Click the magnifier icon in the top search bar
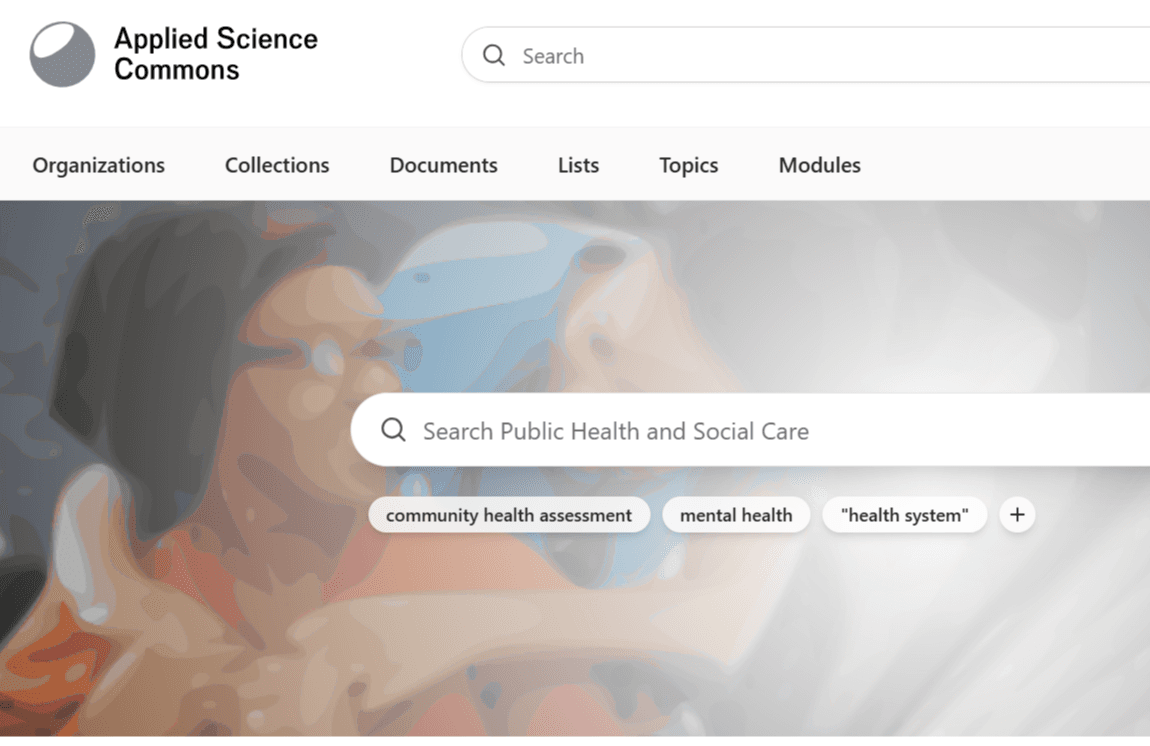1150x746 pixels. (494, 56)
